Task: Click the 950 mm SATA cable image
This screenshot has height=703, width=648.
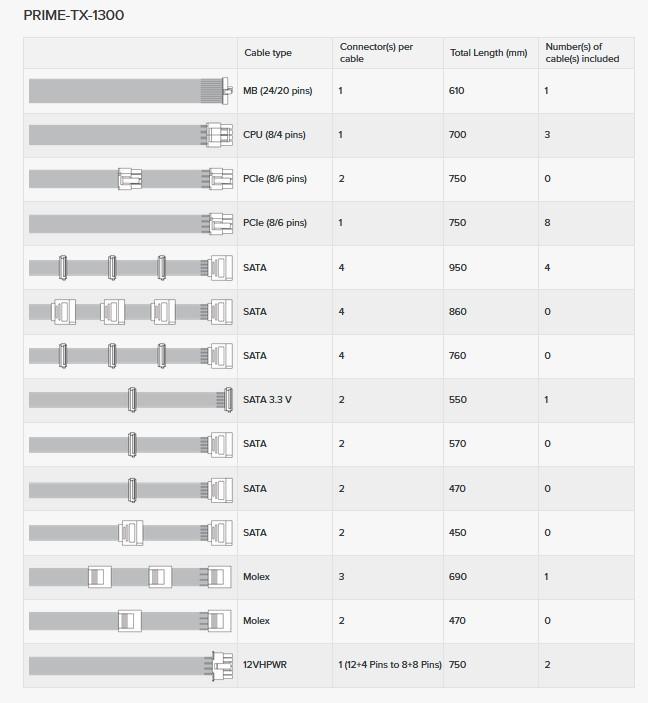Action: (130, 268)
